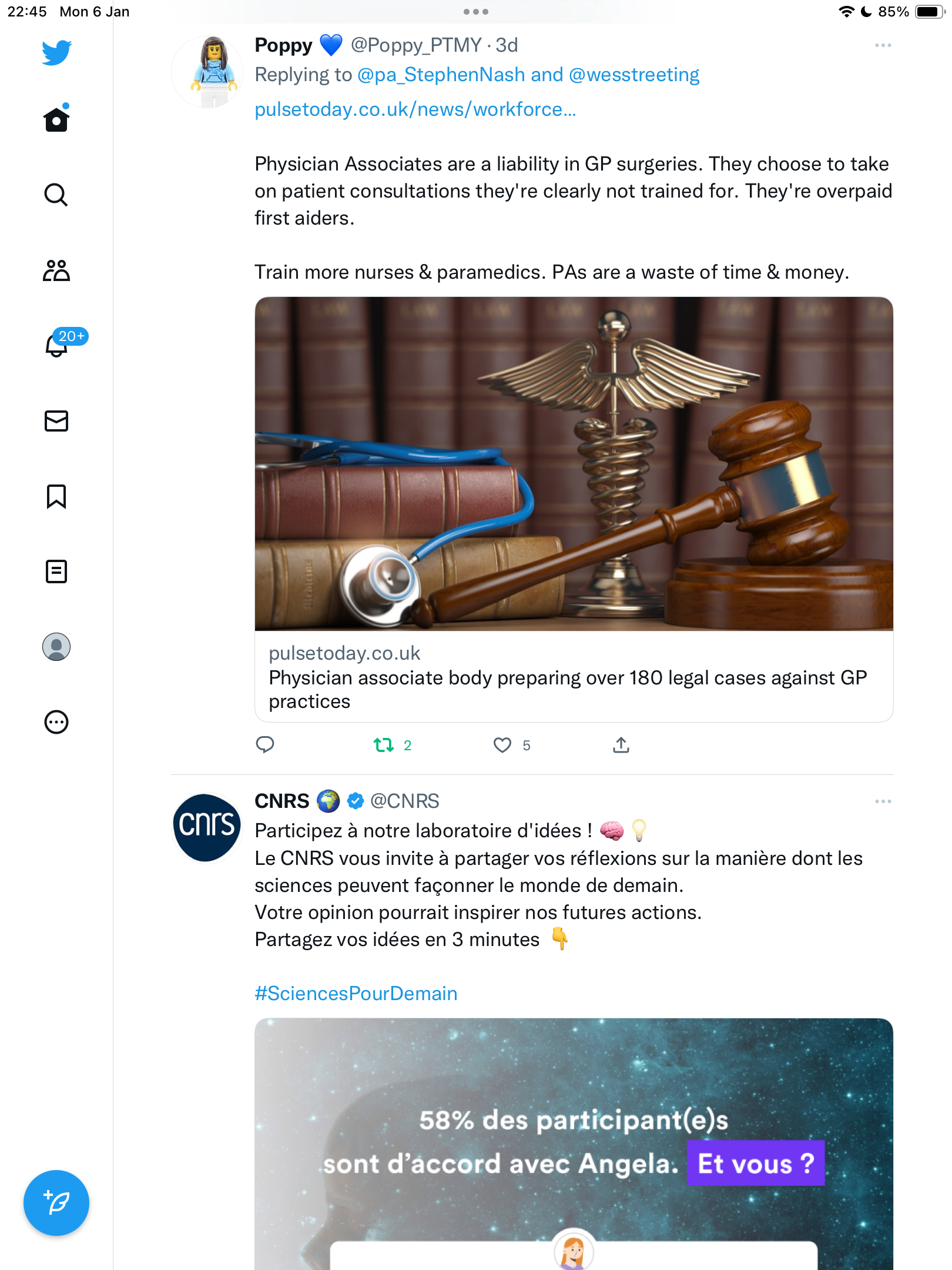Open the #SciencesPourDemain hashtag
The height and width of the screenshot is (1270, 952).
tap(356, 994)
